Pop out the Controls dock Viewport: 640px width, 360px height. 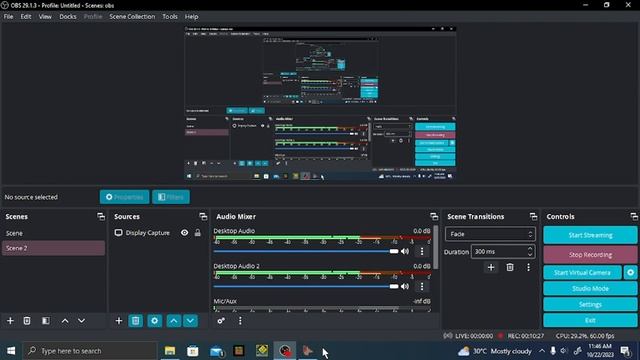pos(634,217)
